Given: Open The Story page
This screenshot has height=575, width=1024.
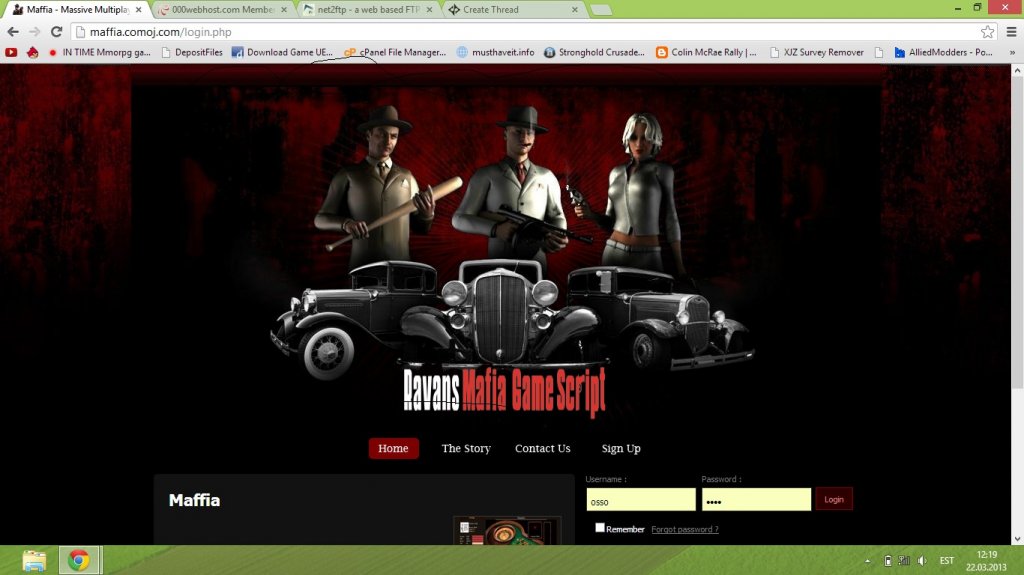Looking at the screenshot, I should [x=466, y=448].
